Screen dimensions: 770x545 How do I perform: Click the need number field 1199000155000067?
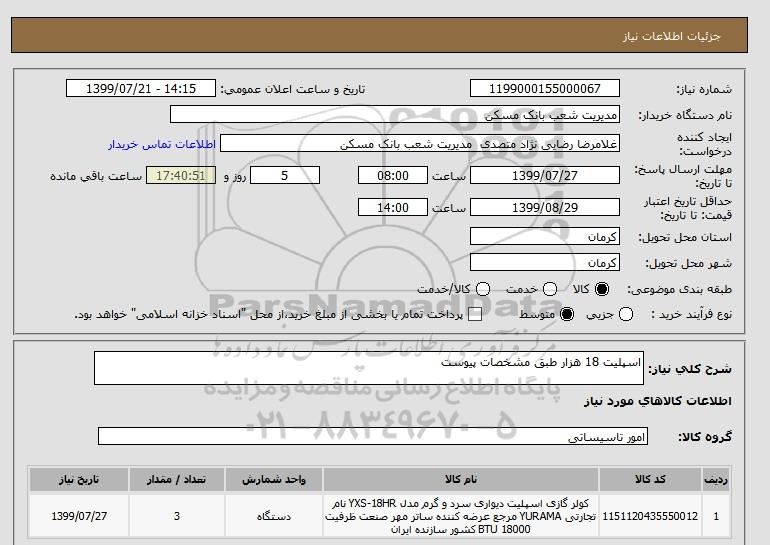pos(545,88)
